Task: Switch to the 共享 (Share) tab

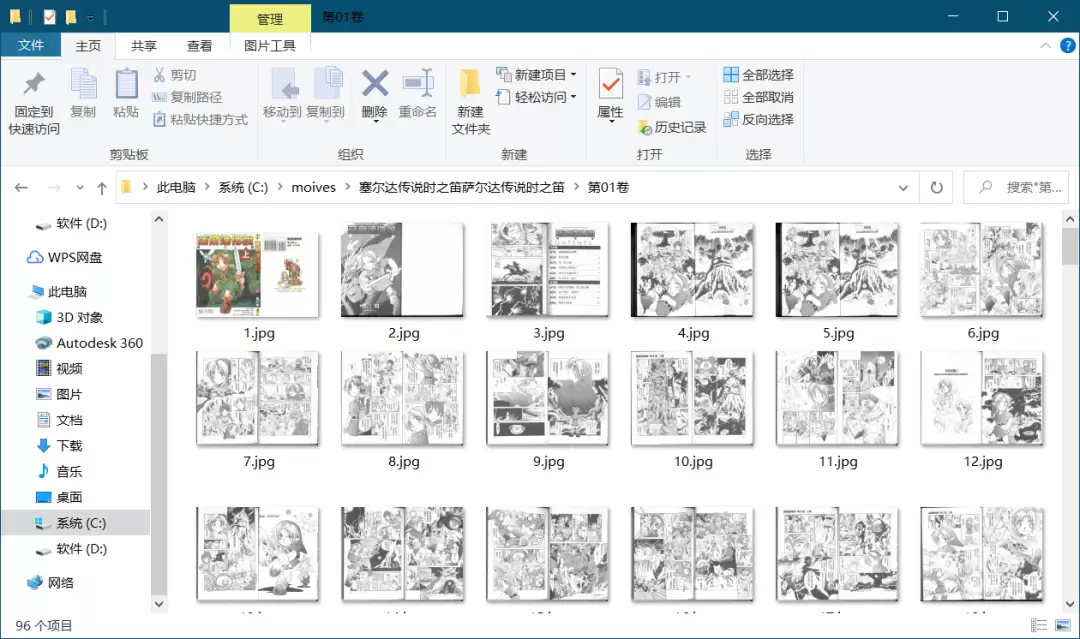Action: 144,45
